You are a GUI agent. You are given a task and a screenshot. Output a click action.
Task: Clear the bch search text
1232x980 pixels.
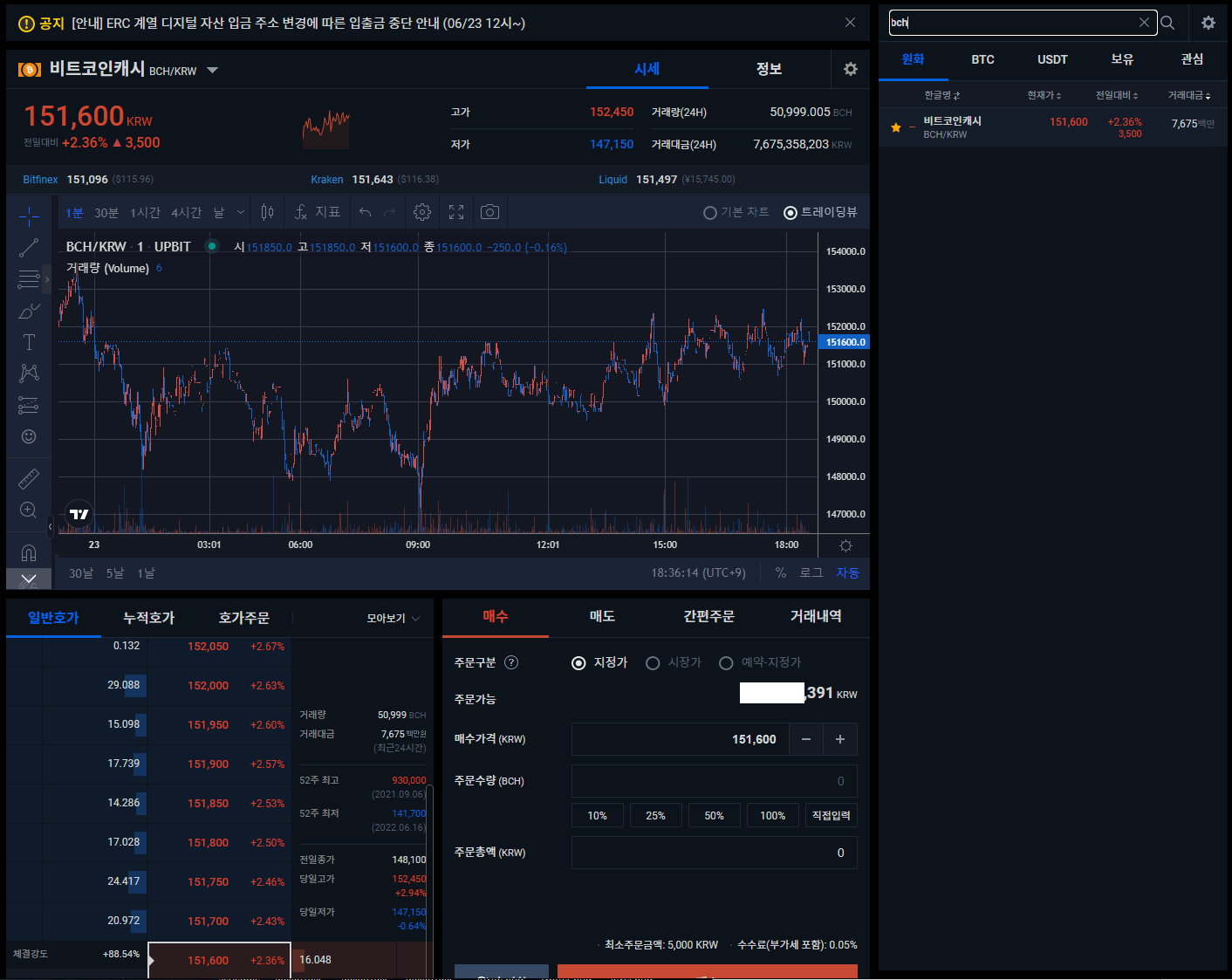click(x=1145, y=23)
